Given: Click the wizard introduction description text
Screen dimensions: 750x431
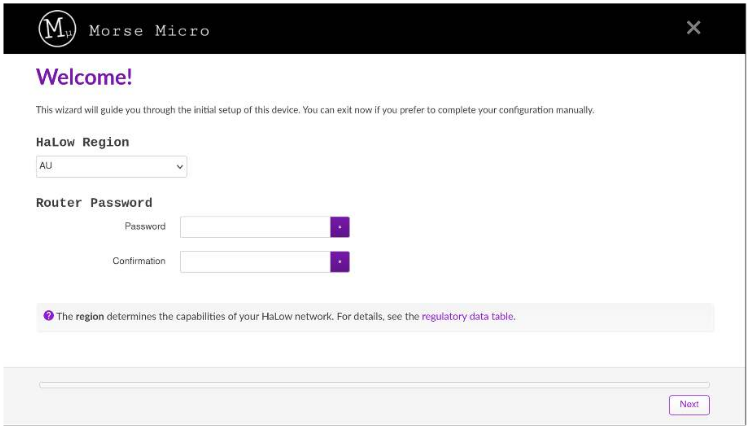Looking at the screenshot, I should pyautogui.click(x=315, y=110).
